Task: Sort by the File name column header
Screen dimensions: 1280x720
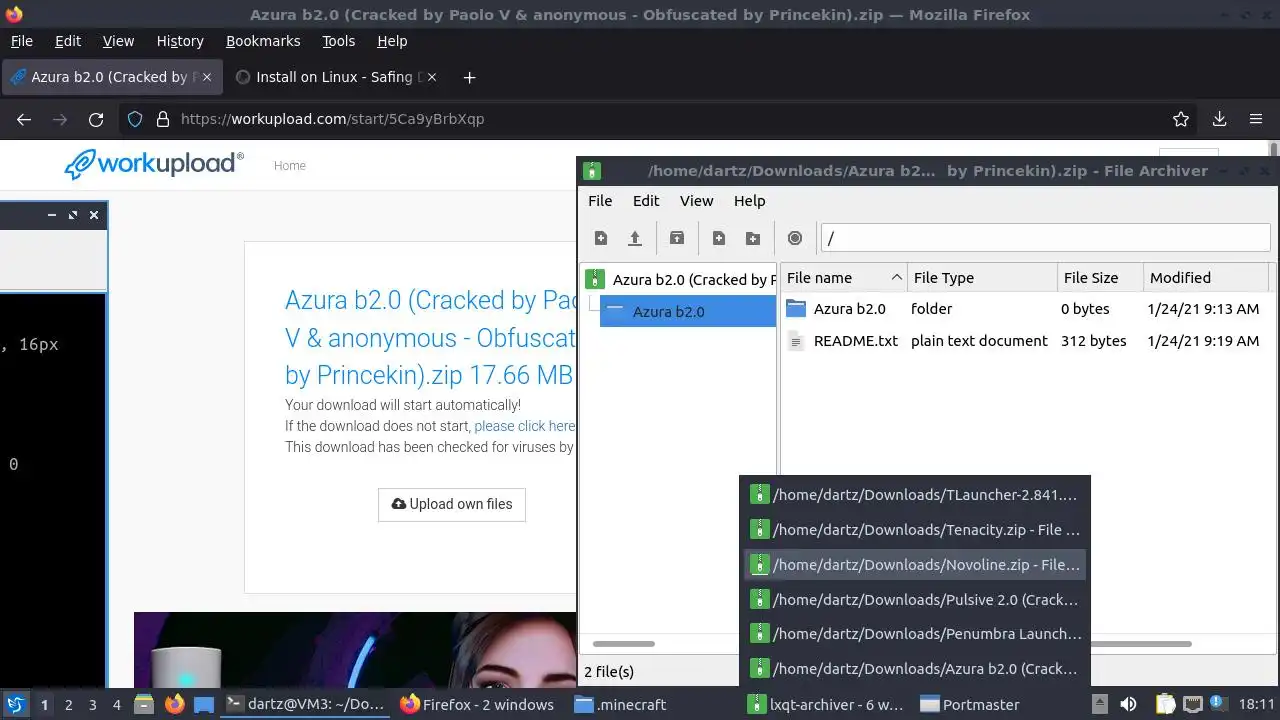Action: 844,278
